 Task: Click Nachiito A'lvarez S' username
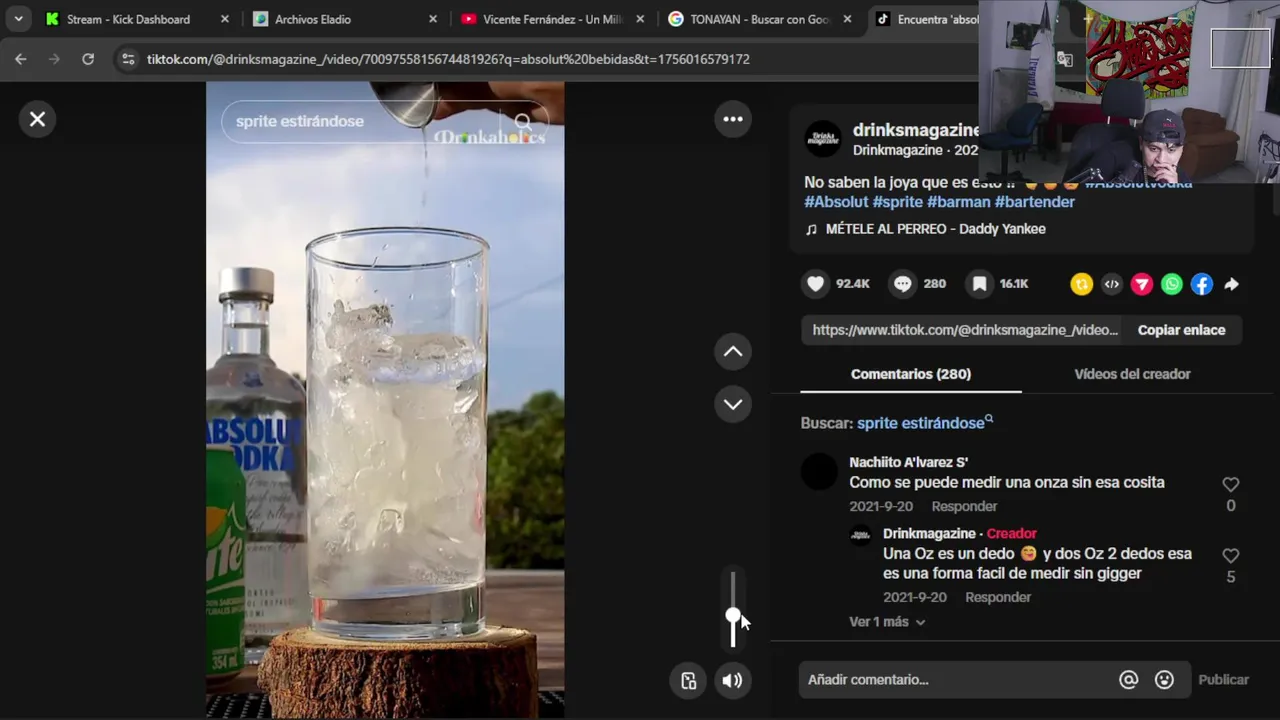click(x=908, y=462)
